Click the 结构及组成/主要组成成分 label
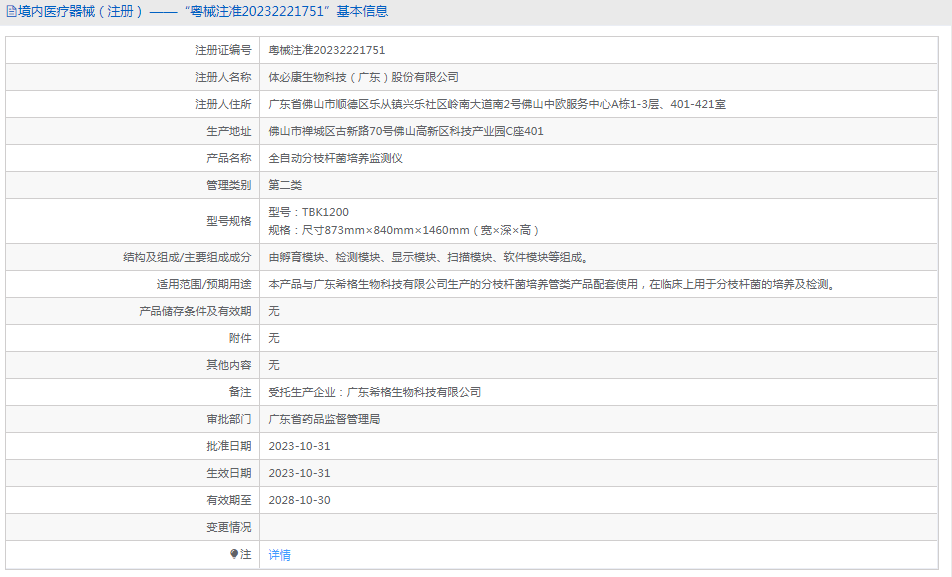The width and height of the screenshot is (952, 577). (x=187, y=258)
